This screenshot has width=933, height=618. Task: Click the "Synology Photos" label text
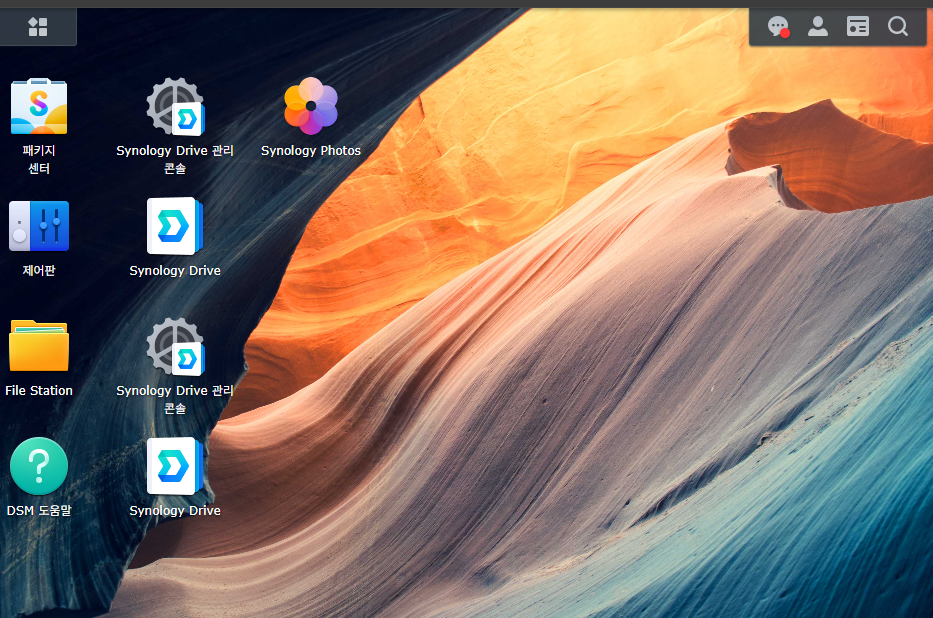tap(311, 151)
